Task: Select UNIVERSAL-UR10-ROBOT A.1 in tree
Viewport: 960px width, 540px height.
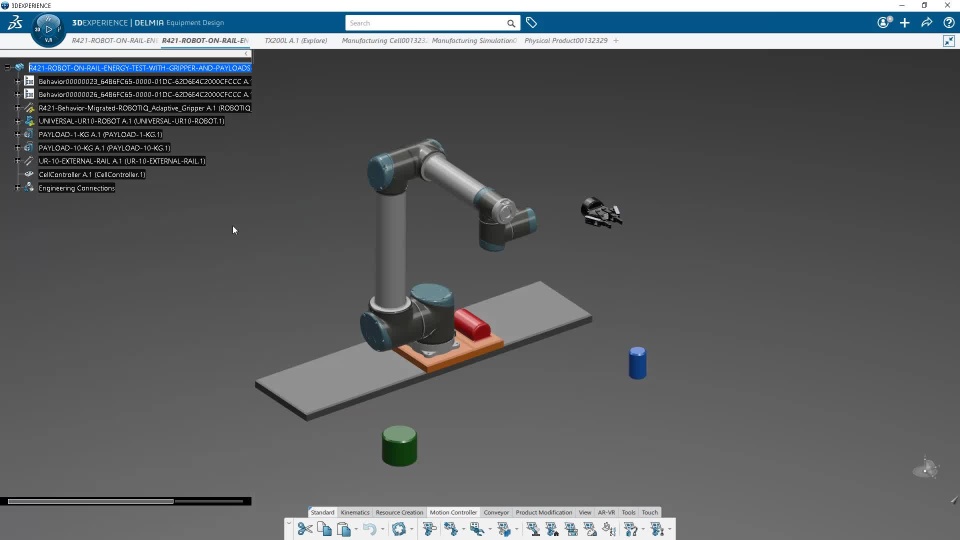Action: [x=132, y=121]
